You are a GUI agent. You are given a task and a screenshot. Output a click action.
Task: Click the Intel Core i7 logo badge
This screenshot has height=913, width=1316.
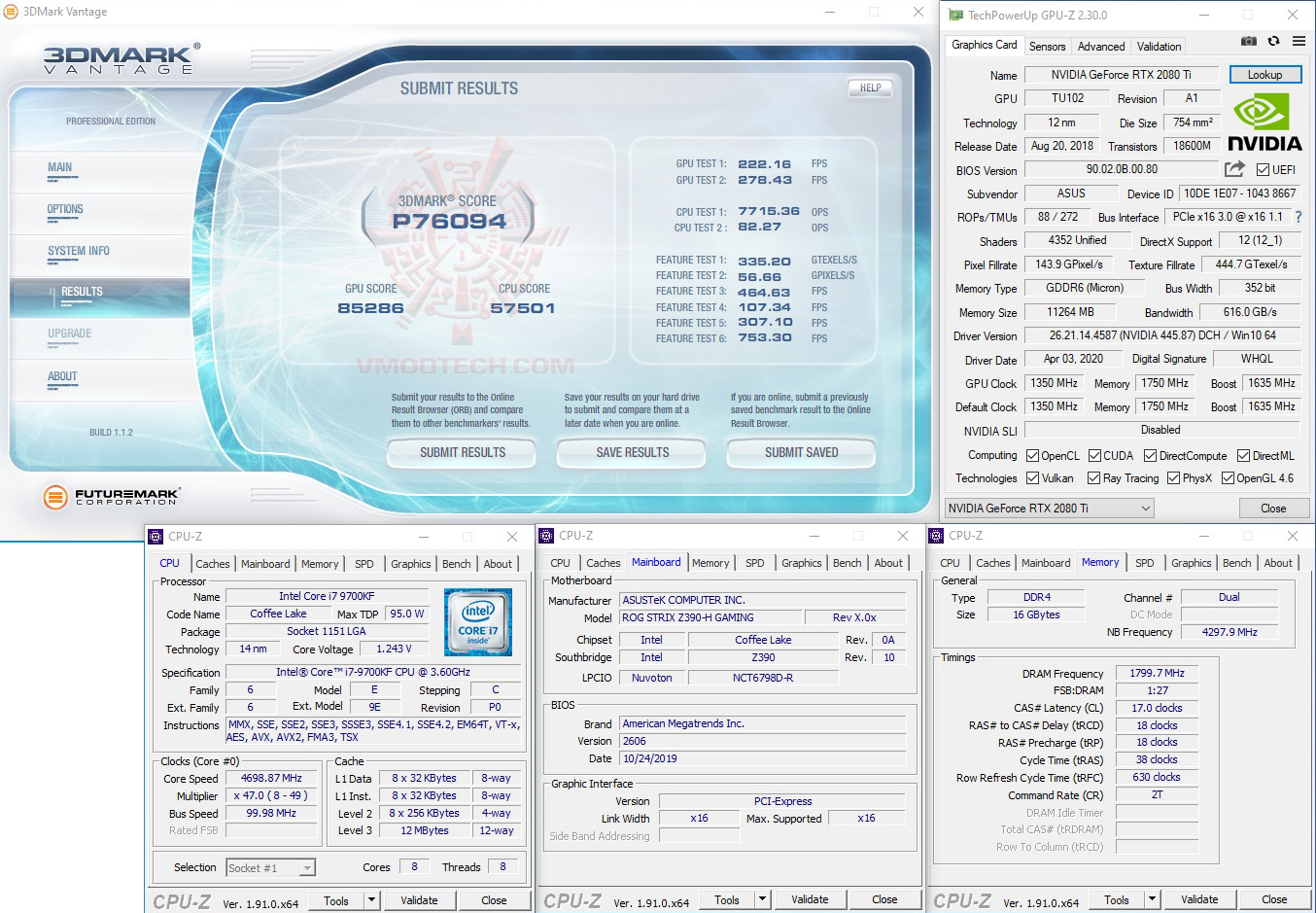pyautogui.click(x=477, y=622)
